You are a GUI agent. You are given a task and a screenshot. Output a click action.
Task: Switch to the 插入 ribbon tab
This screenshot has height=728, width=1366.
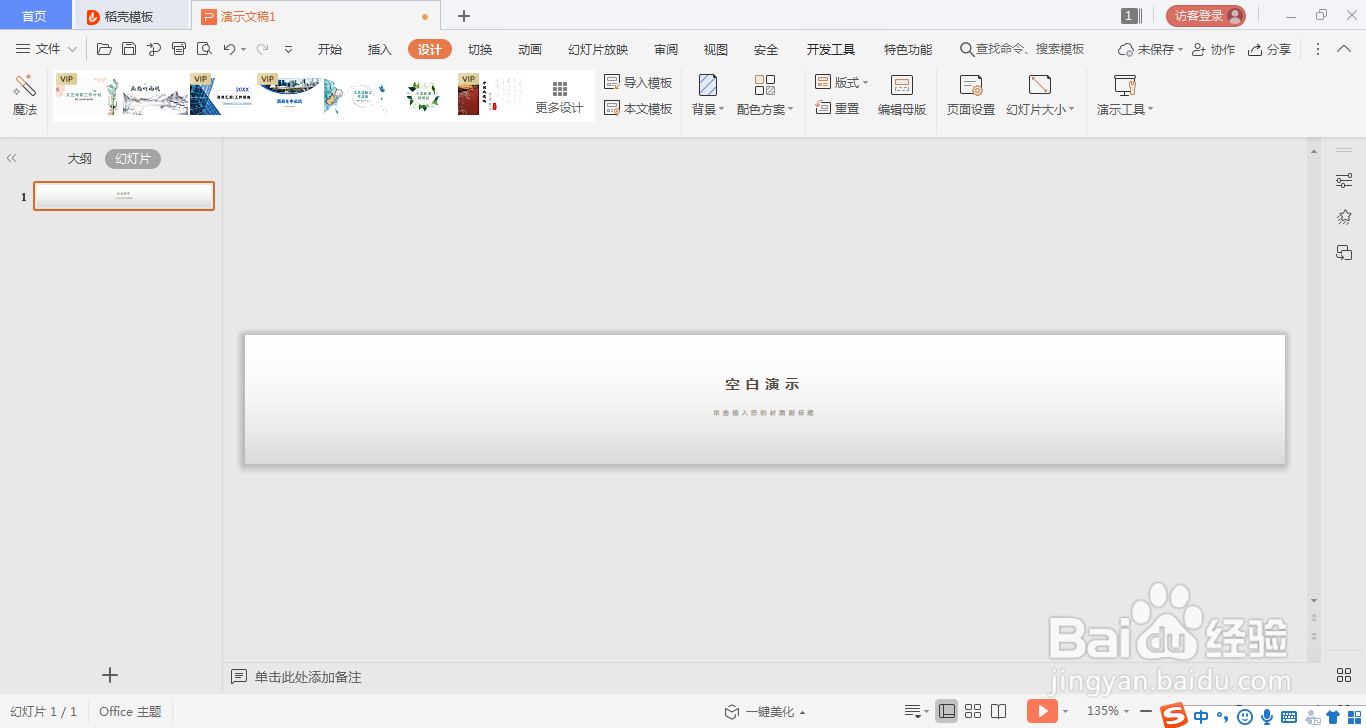point(378,48)
